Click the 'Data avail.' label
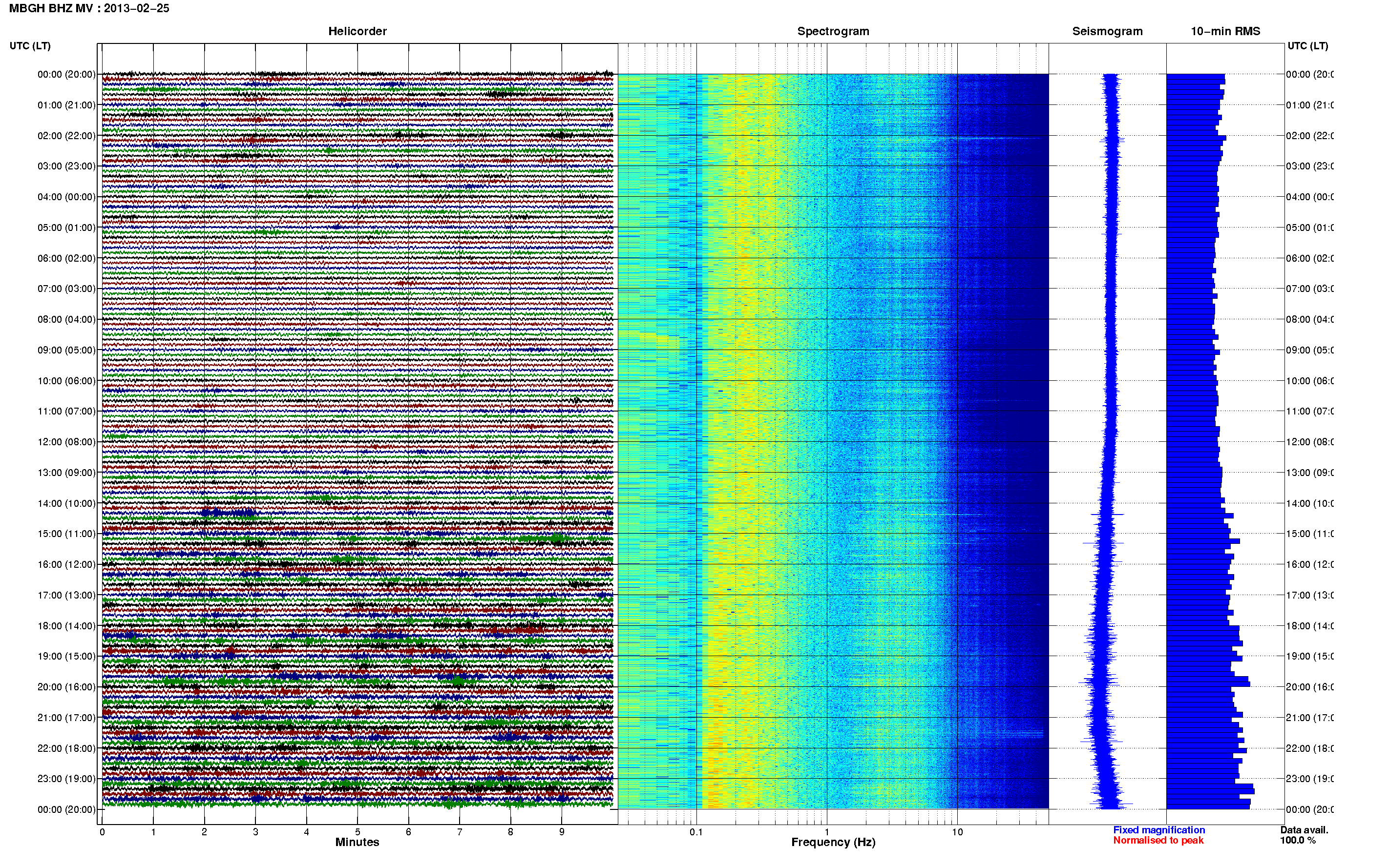The image size is (1389, 868). coord(1304,830)
